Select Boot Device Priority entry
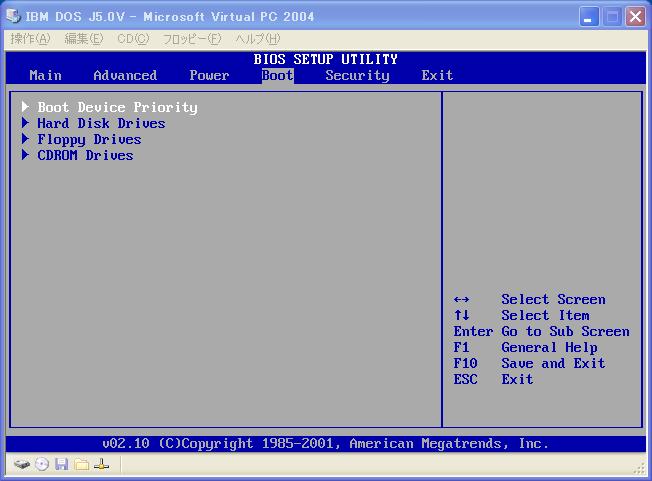 117,107
